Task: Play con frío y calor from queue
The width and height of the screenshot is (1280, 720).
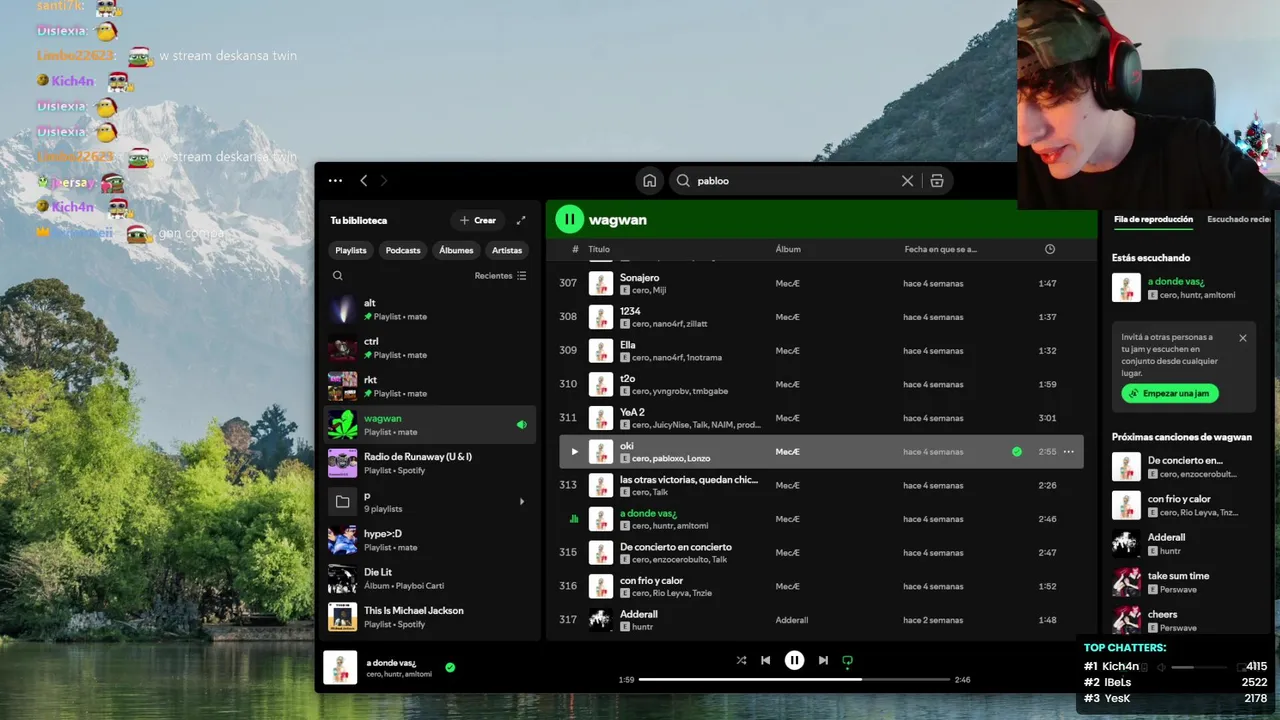Action: 1183,505
